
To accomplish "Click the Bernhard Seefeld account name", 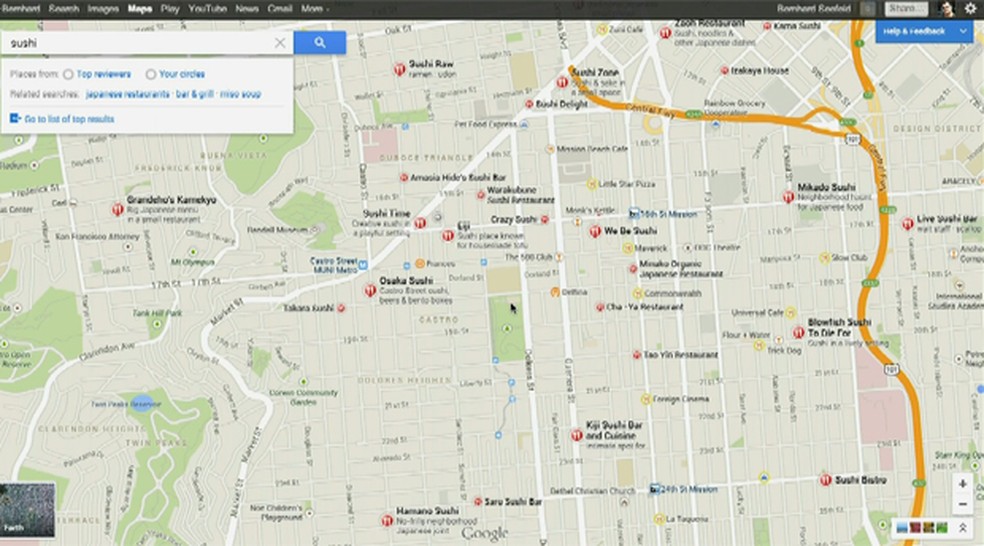I will coord(813,9).
